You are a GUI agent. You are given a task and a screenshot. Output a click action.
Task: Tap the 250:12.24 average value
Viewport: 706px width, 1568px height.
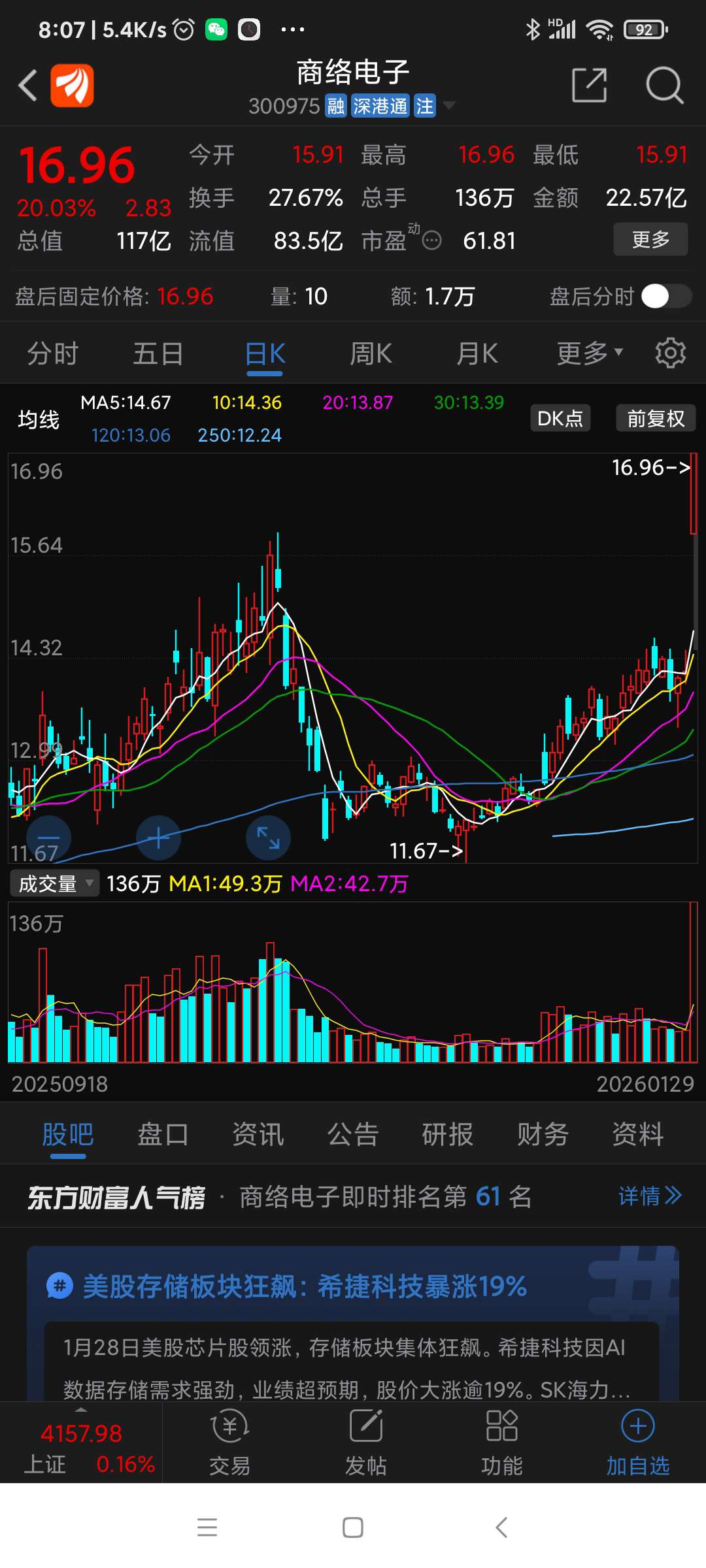click(239, 435)
